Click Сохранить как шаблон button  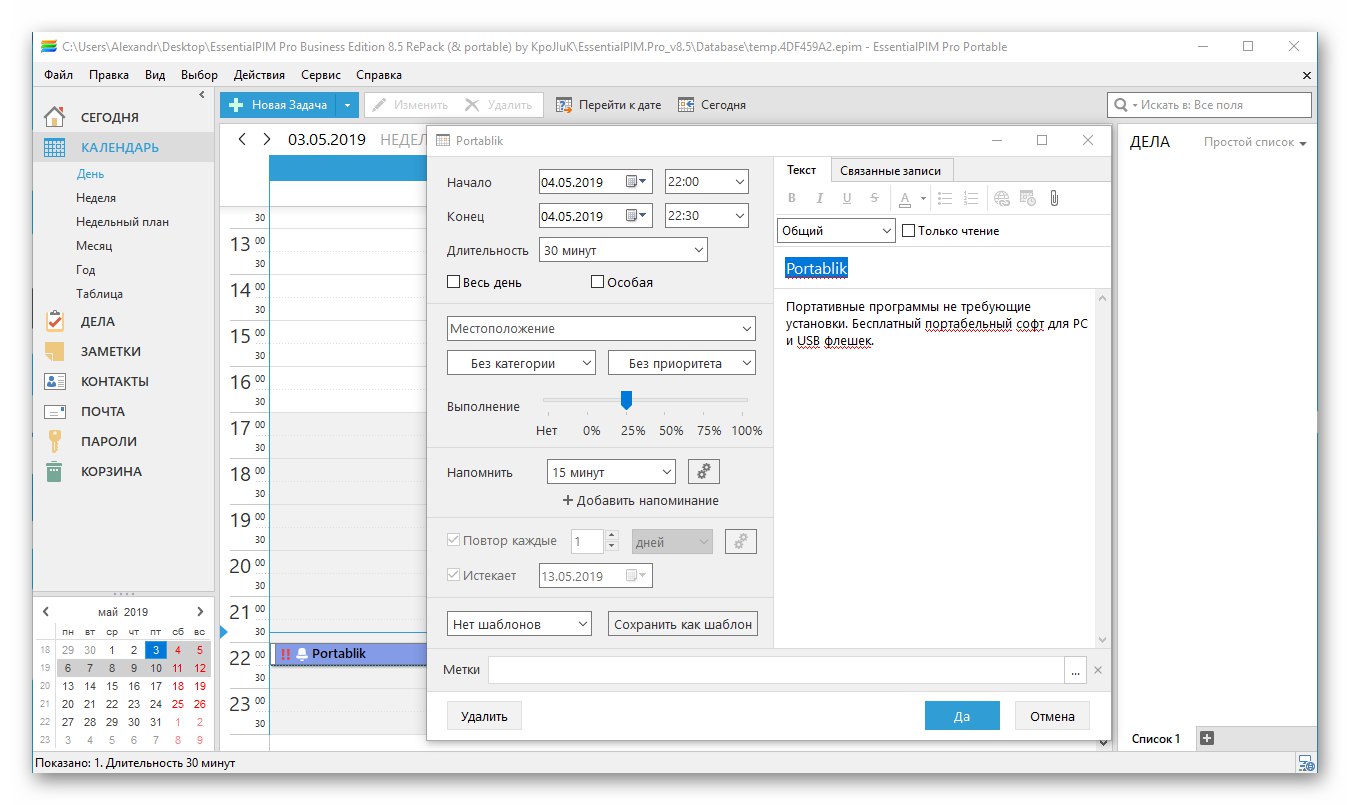683,624
